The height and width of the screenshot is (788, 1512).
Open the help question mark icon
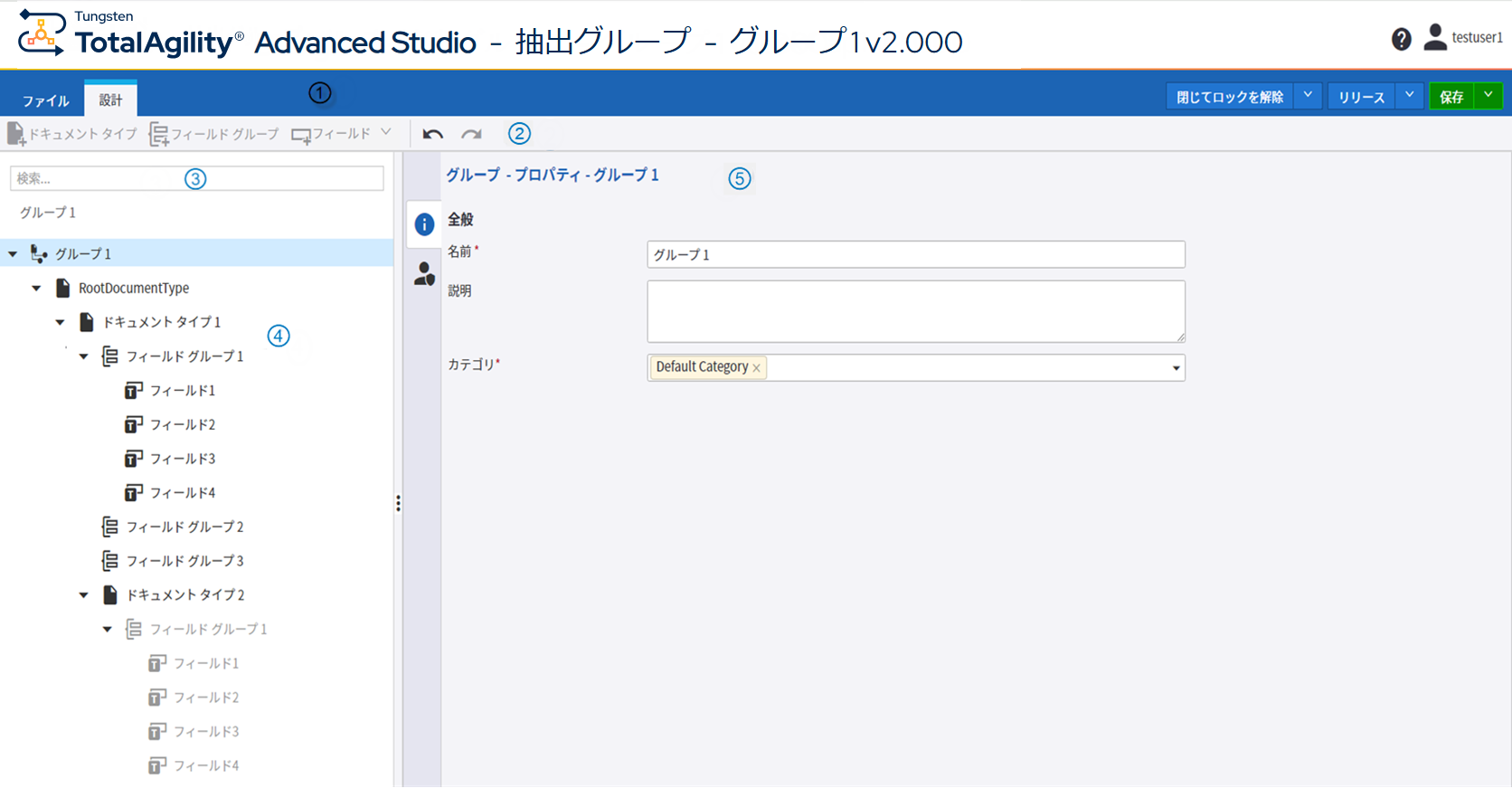coord(1401,39)
